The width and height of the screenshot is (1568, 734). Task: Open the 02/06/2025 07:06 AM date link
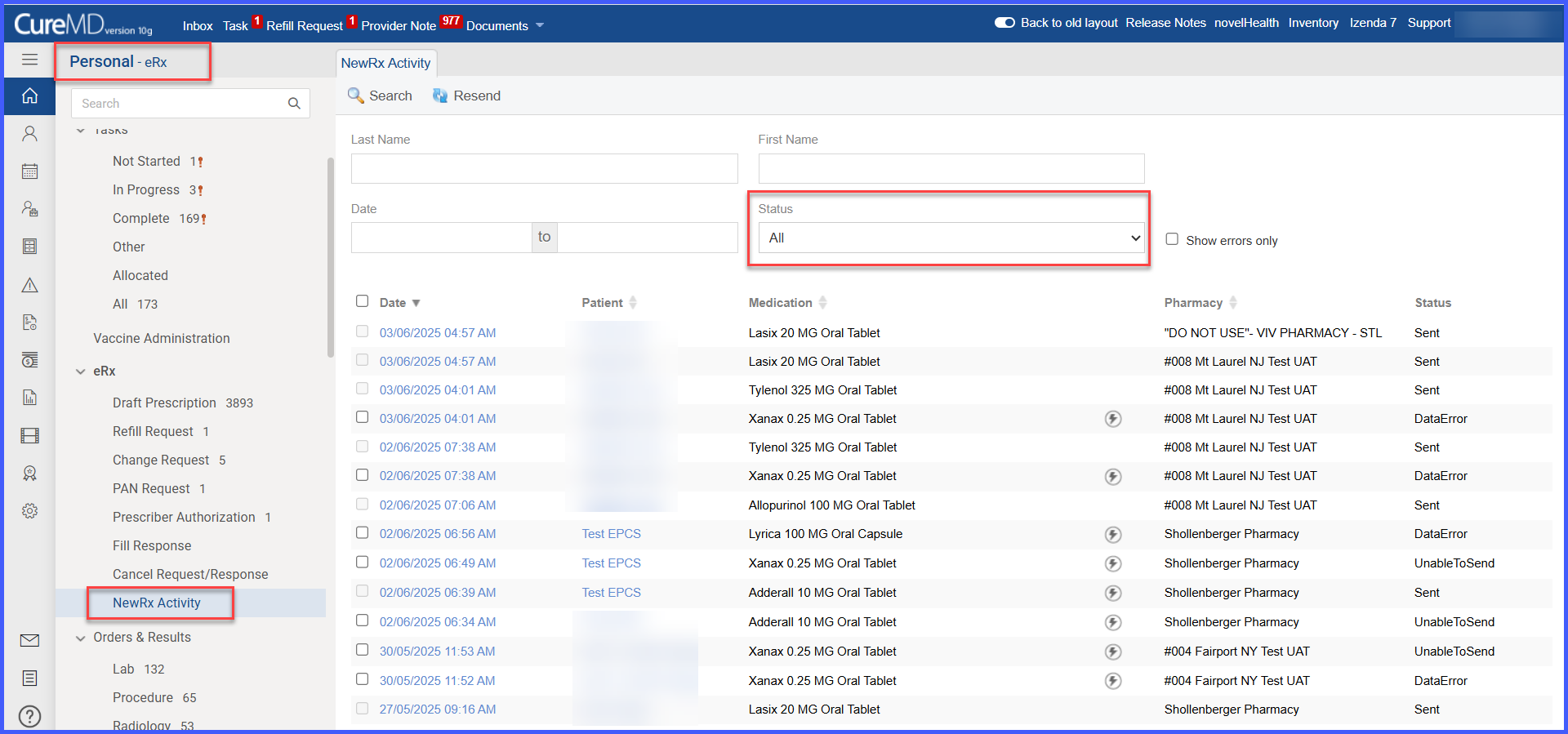tap(438, 505)
